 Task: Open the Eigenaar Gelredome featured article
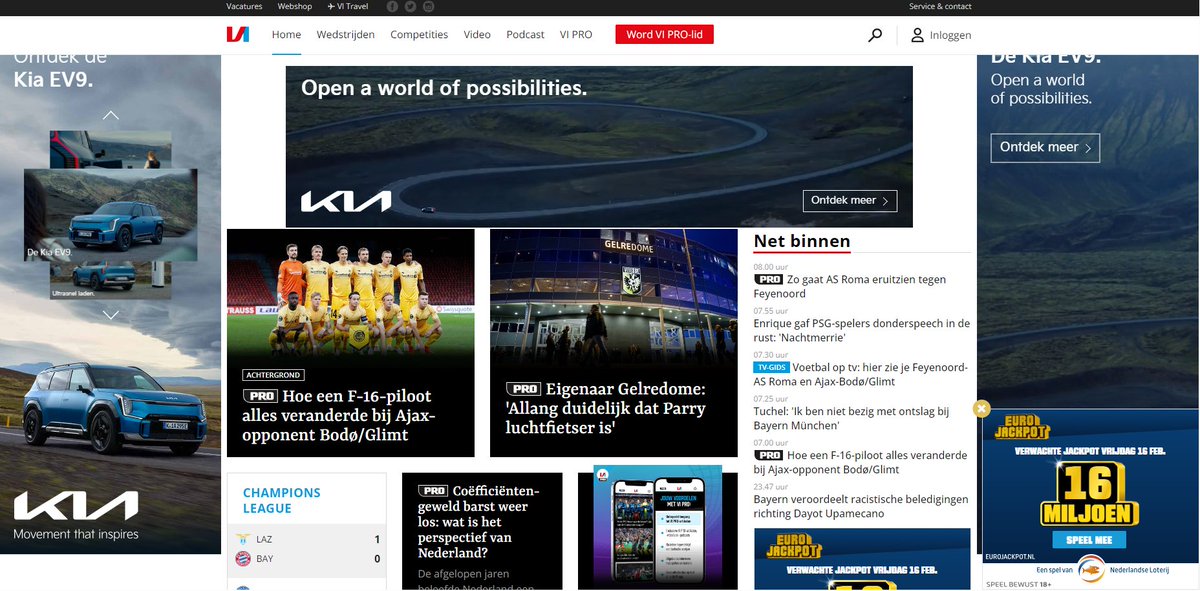[x=614, y=343]
